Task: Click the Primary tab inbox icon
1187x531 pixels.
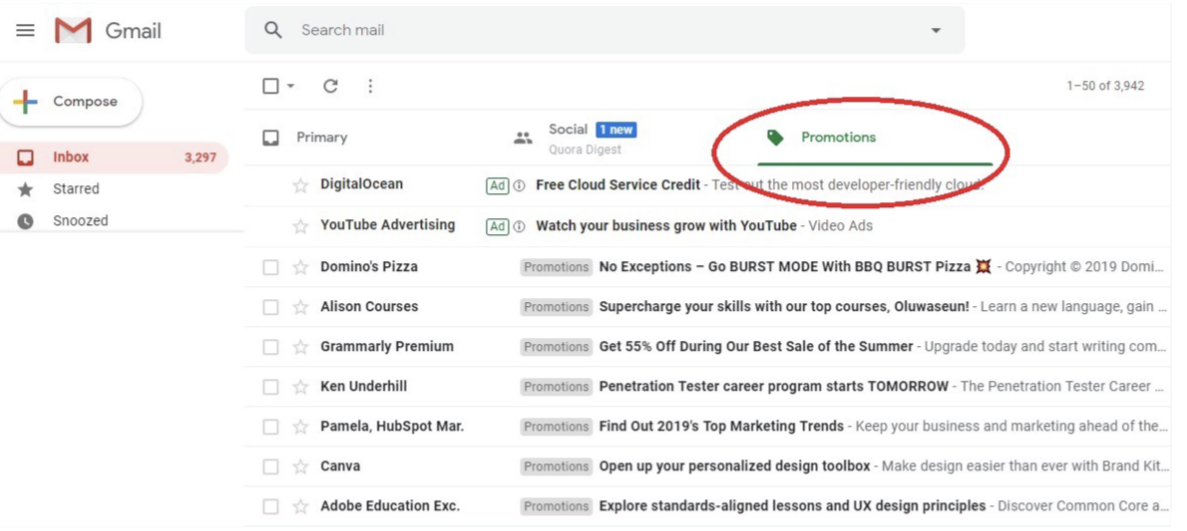Action: tap(270, 138)
